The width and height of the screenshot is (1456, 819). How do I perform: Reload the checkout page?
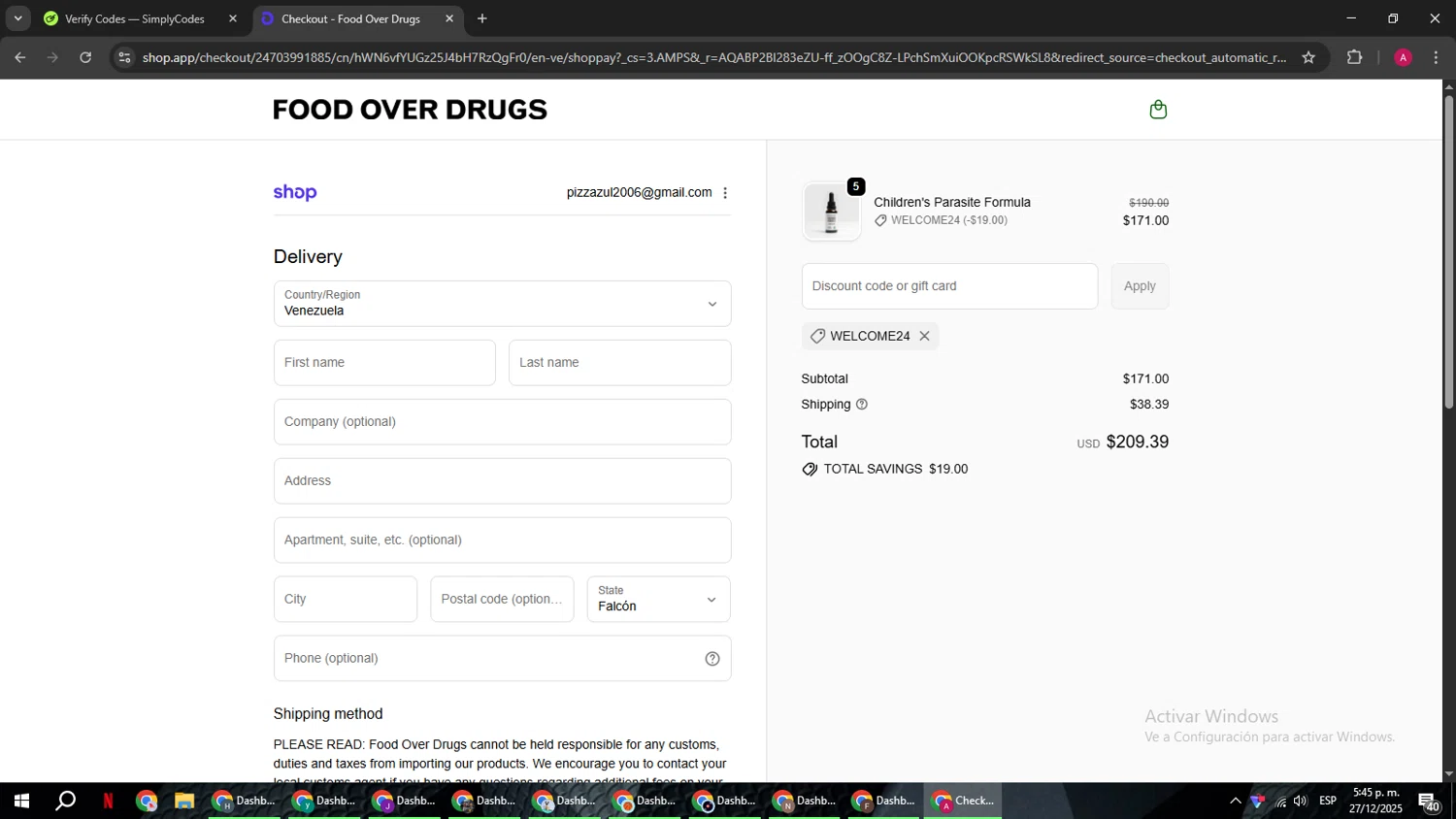coord(85,57)
